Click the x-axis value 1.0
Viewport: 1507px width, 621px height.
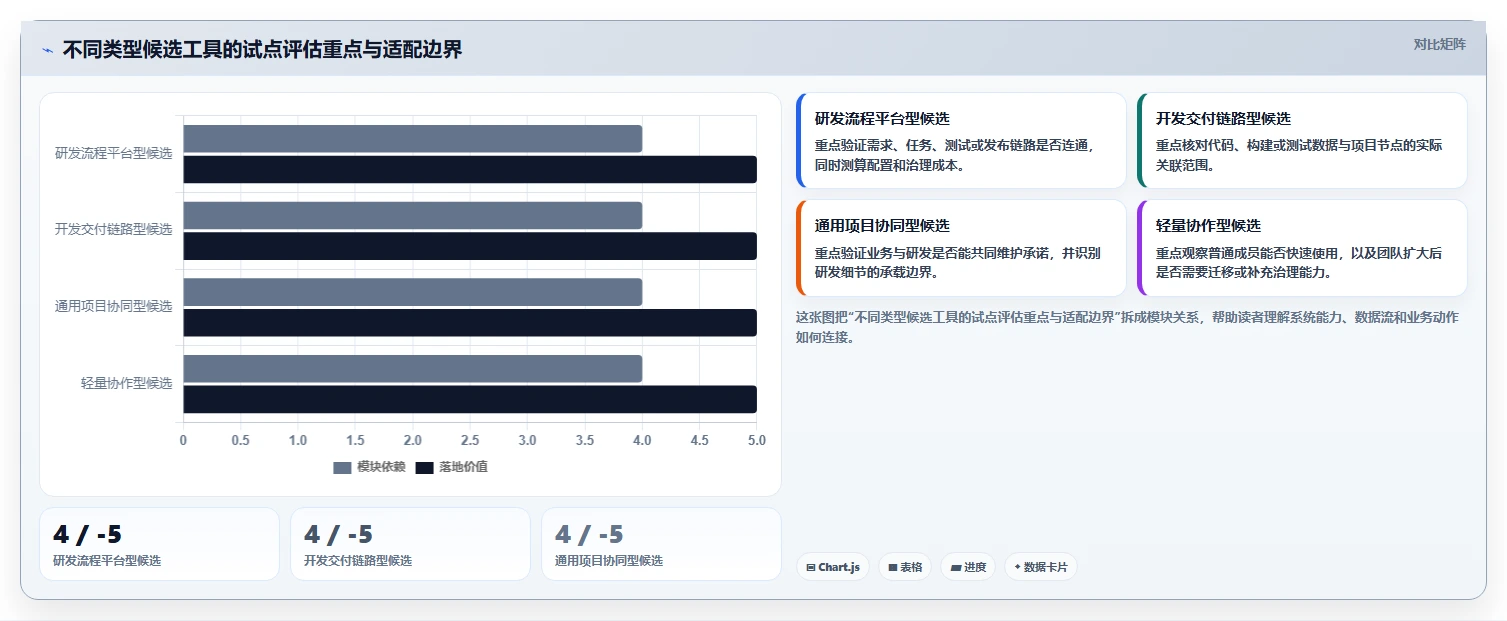(x=298, y=440)
